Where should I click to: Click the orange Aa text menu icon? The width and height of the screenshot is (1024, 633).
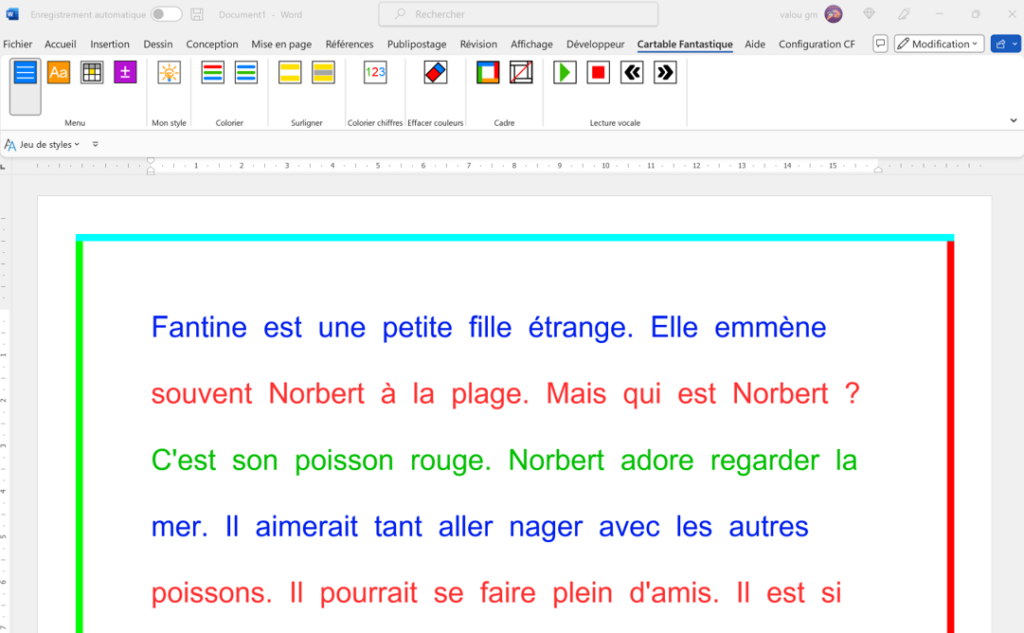tap(59, 73)
